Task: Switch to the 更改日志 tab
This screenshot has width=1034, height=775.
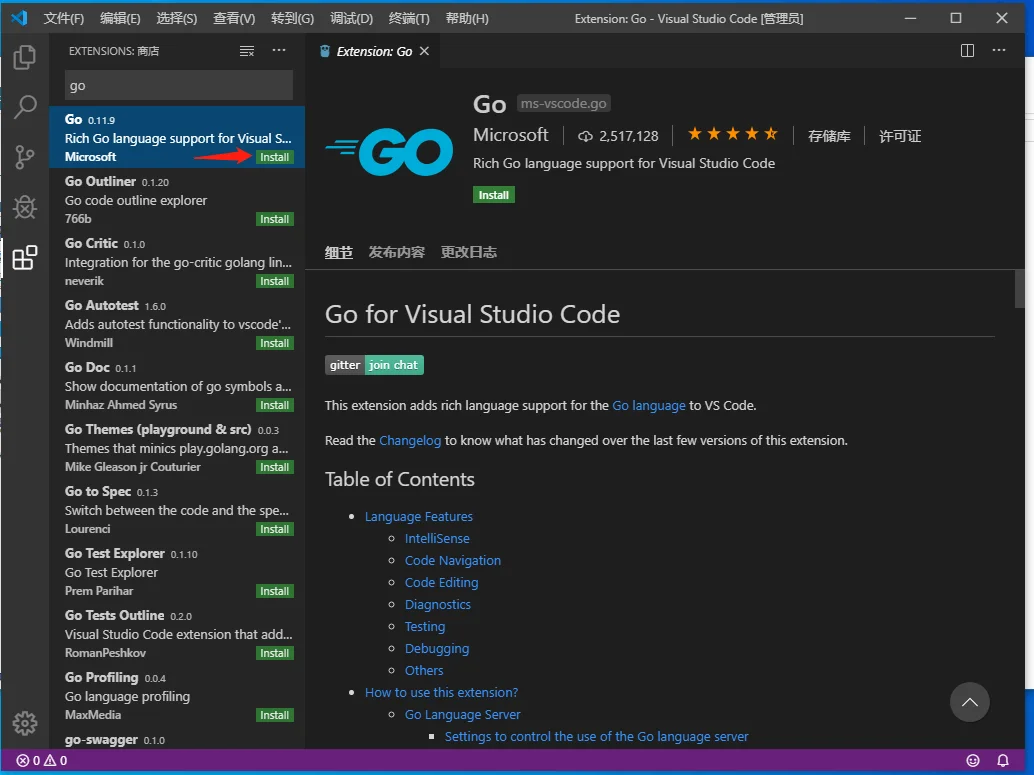Action: pos(469,253)
